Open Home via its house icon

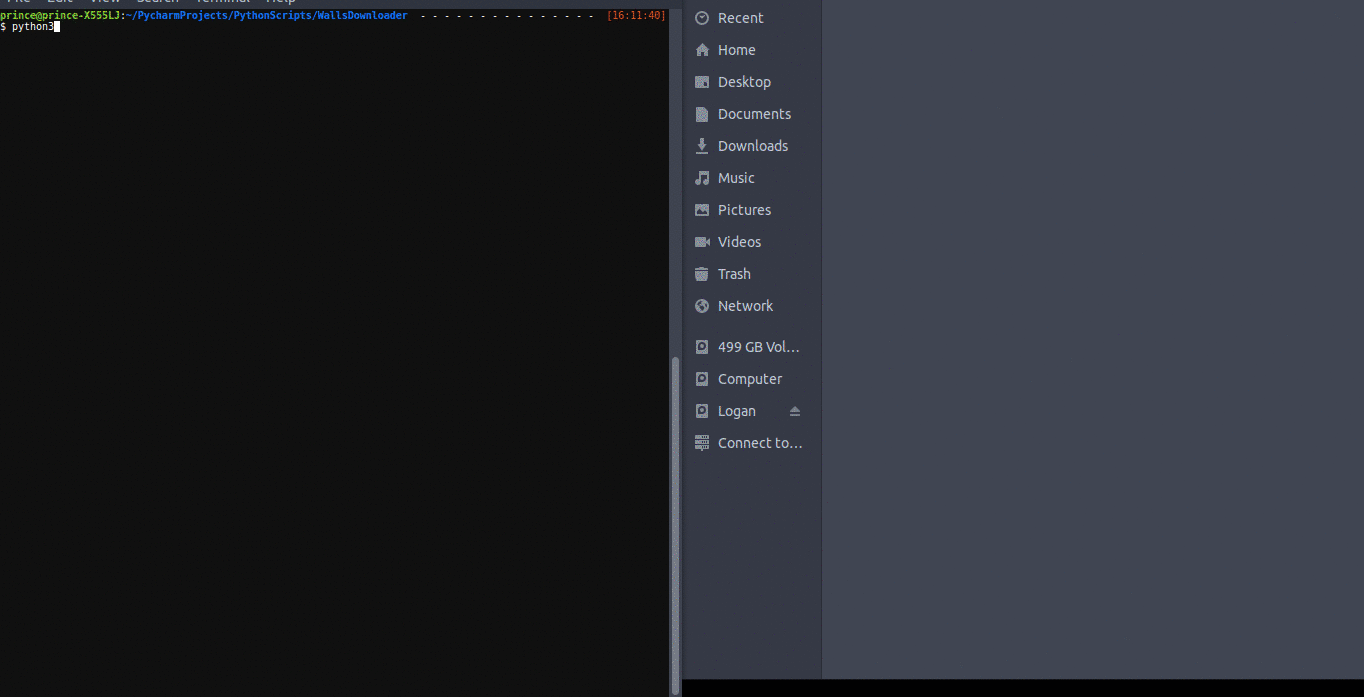click(702, 50)
